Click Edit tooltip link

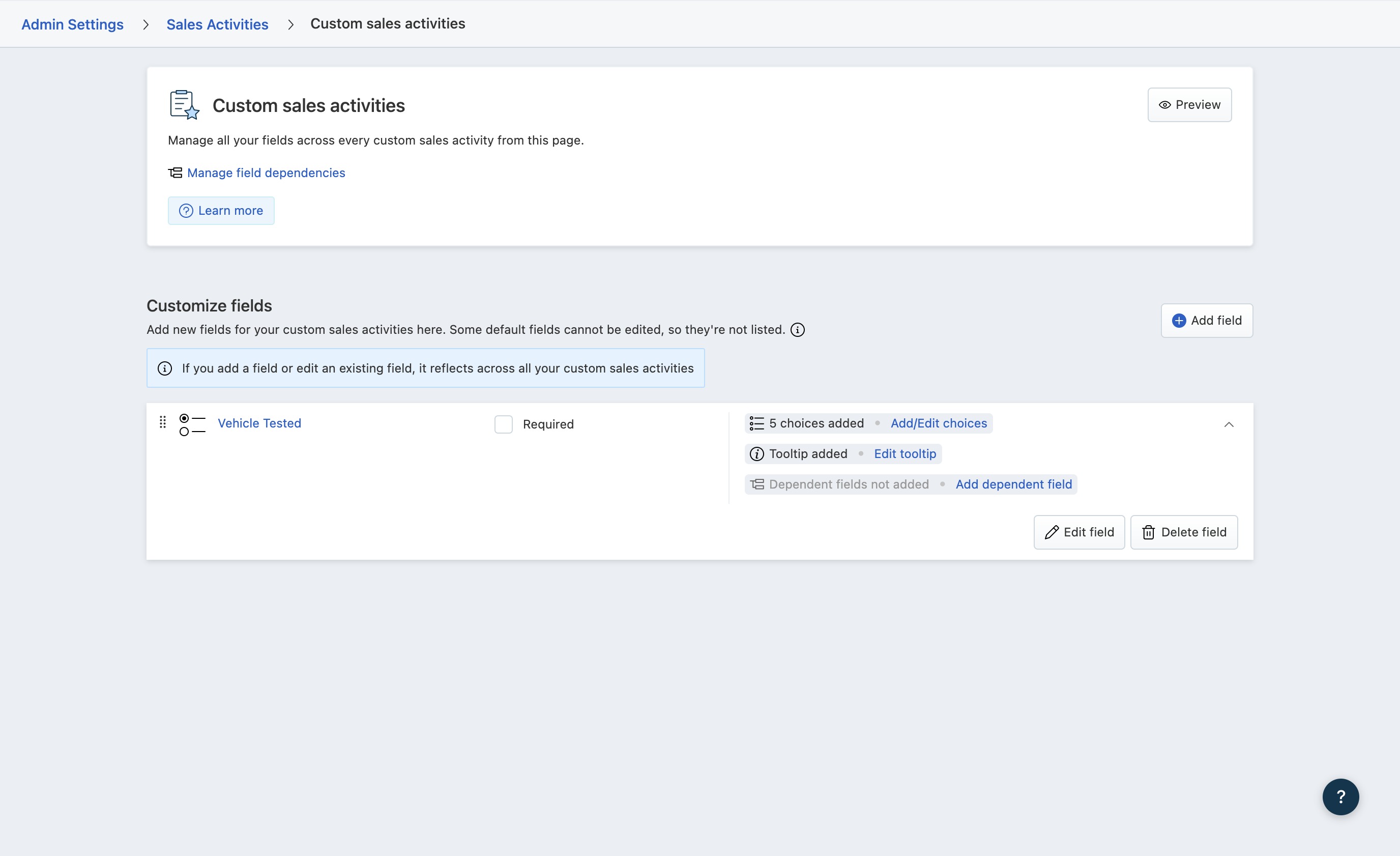click(x=905, y=453)
